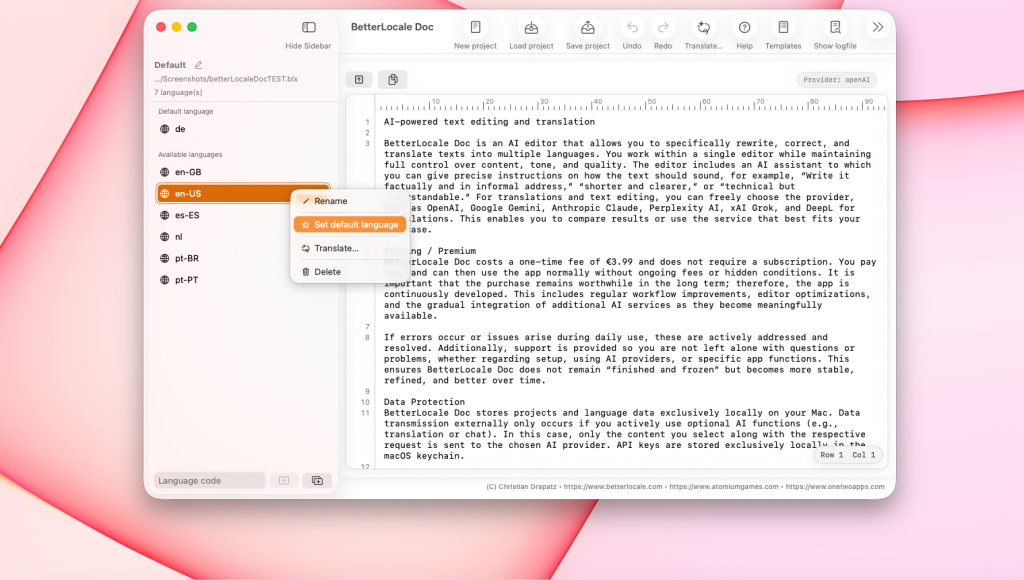1024x580 pixels.
Task: Click the New project toolbar icon
Action: click(475, 28)
